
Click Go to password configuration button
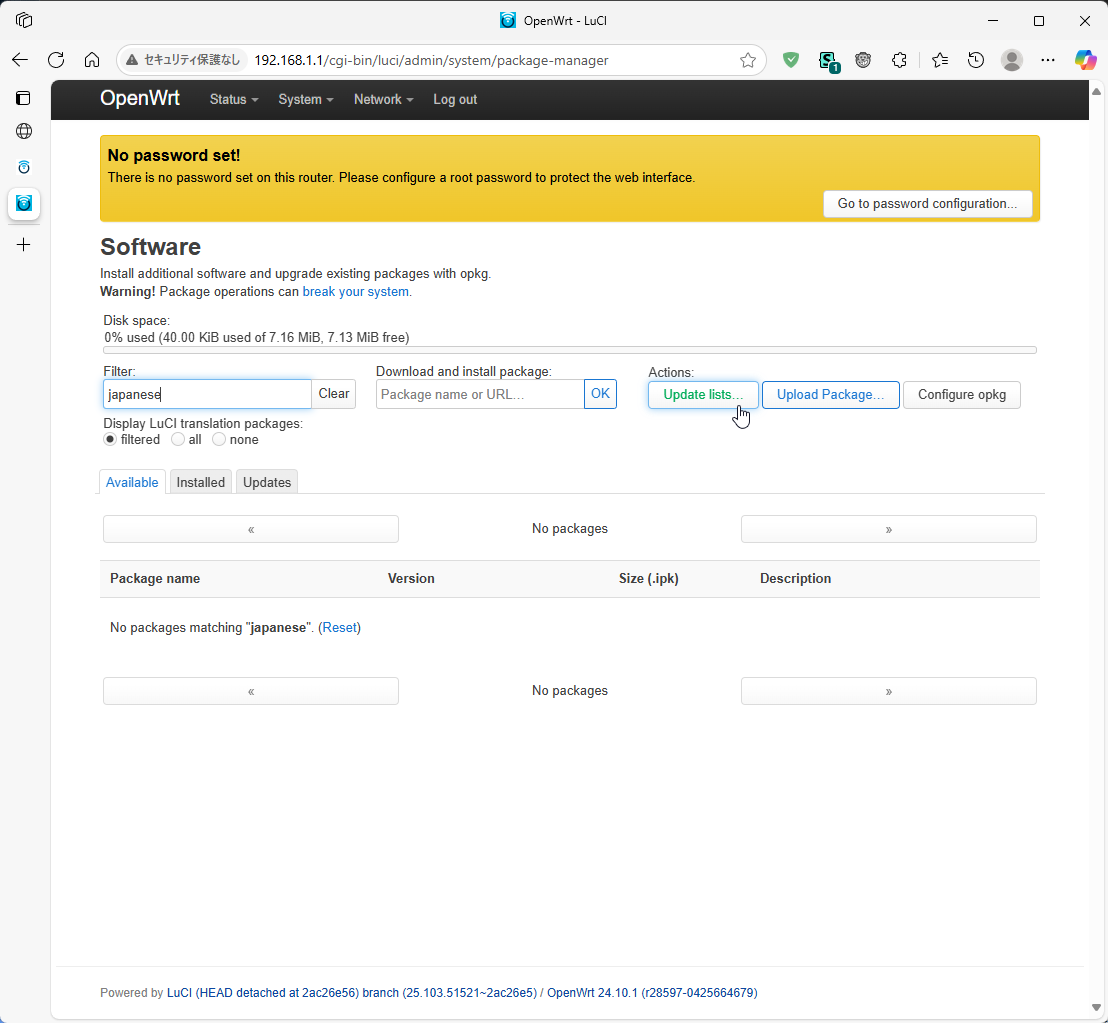click(x=927, y=203)
